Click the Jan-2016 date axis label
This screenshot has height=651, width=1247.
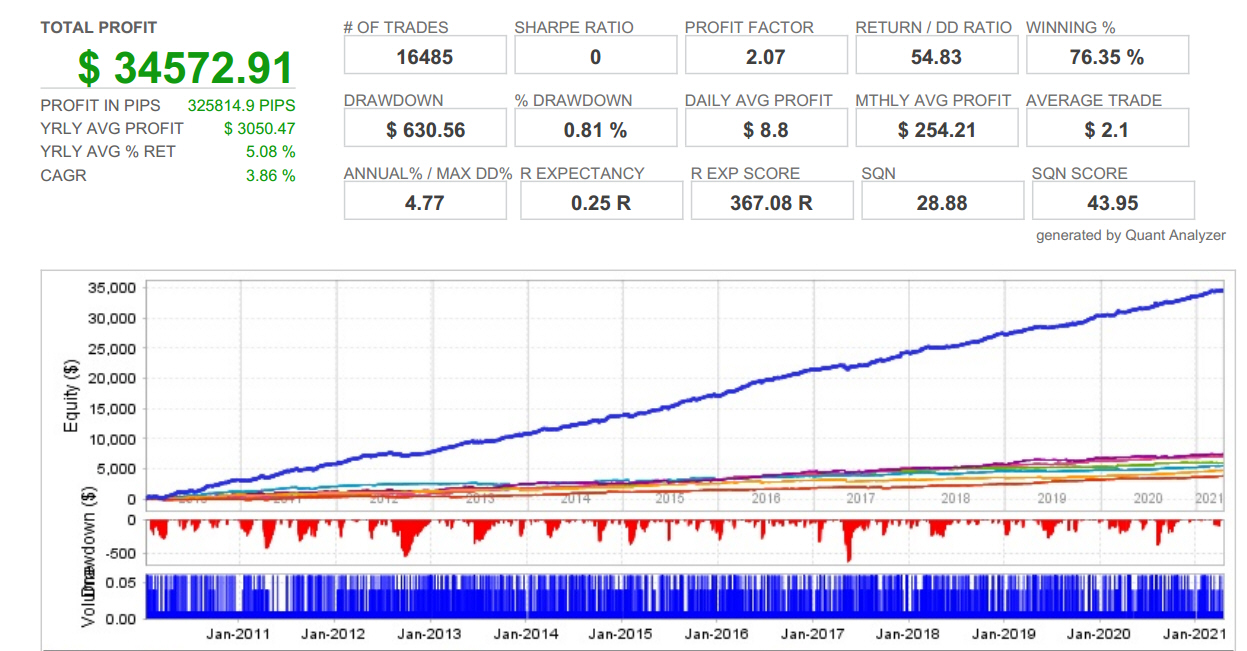[x=716, y=633]
